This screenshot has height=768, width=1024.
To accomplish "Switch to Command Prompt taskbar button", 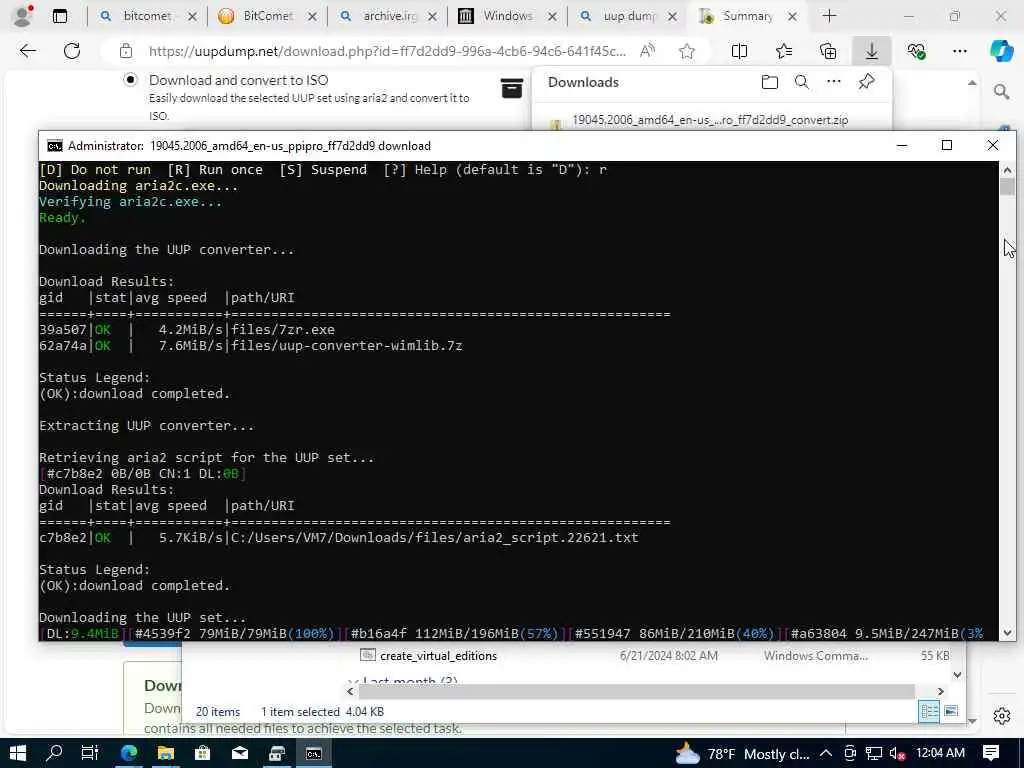I will 313,754.
